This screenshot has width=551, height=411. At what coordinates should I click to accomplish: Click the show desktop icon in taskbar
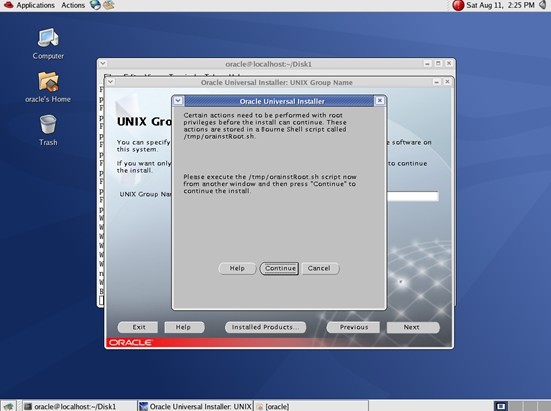click(x=8, y=406)
